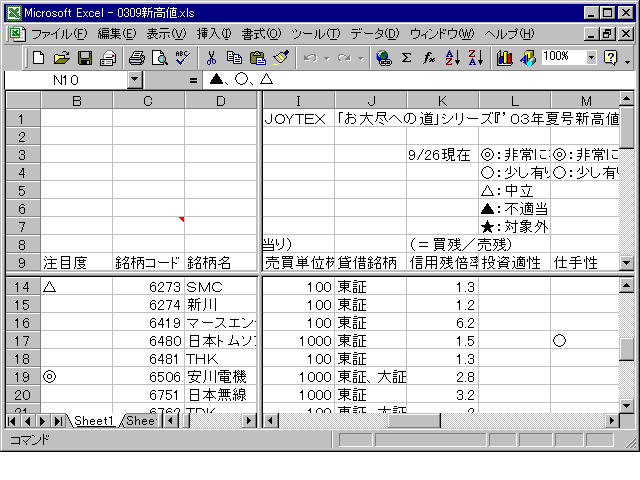Viewport: 640px width, 480px height.
Task: Select column K header
Action: (x=442, y=100)
